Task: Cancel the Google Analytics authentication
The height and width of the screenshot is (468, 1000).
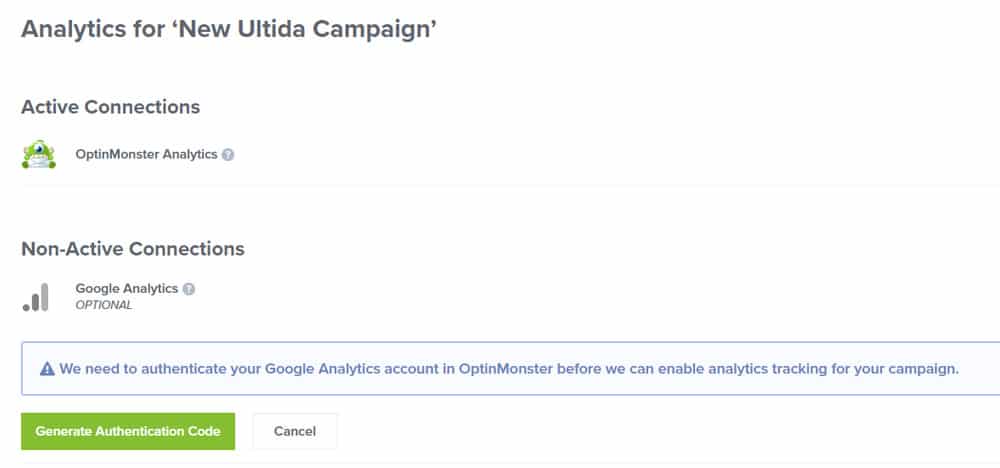Action: click(295, 432)
